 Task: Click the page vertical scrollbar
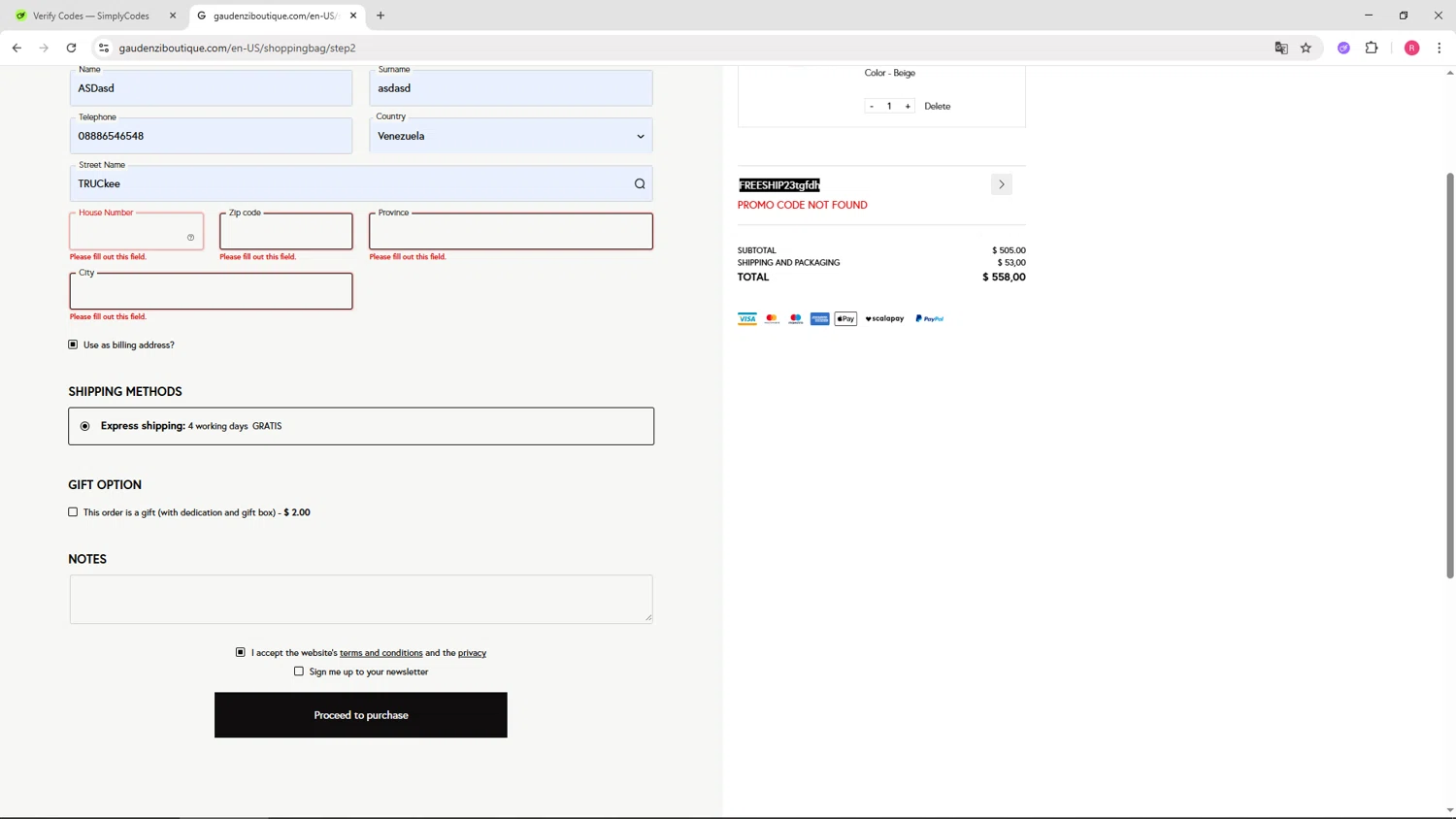[x=1450, y=376]
